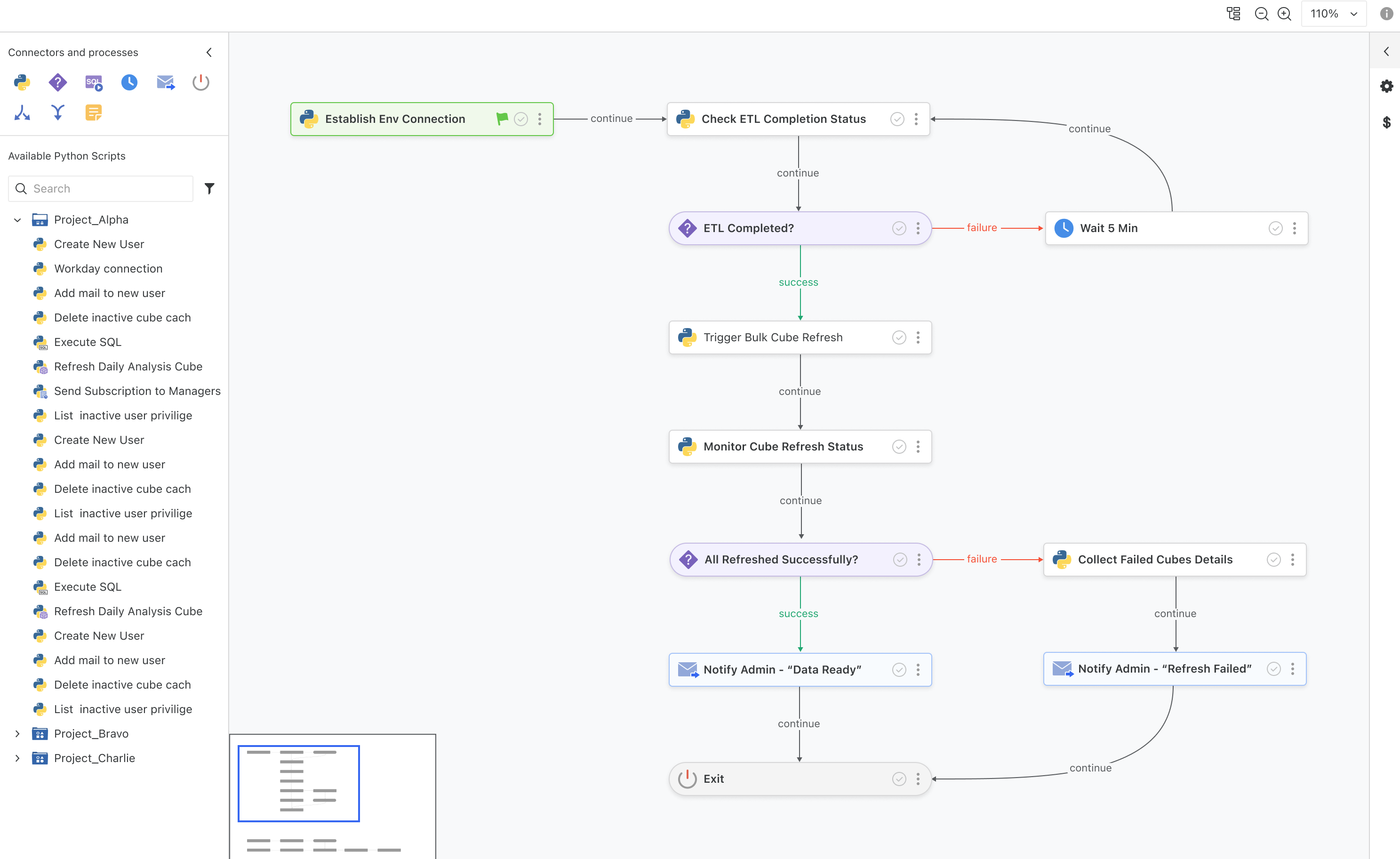
Task: Click the green start flag on Establish Env Connection
Action: coord(502,119)
